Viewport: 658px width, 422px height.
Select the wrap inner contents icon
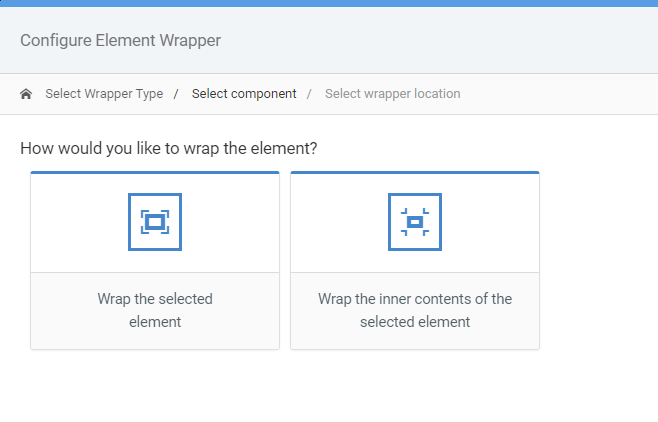(415, 222)
